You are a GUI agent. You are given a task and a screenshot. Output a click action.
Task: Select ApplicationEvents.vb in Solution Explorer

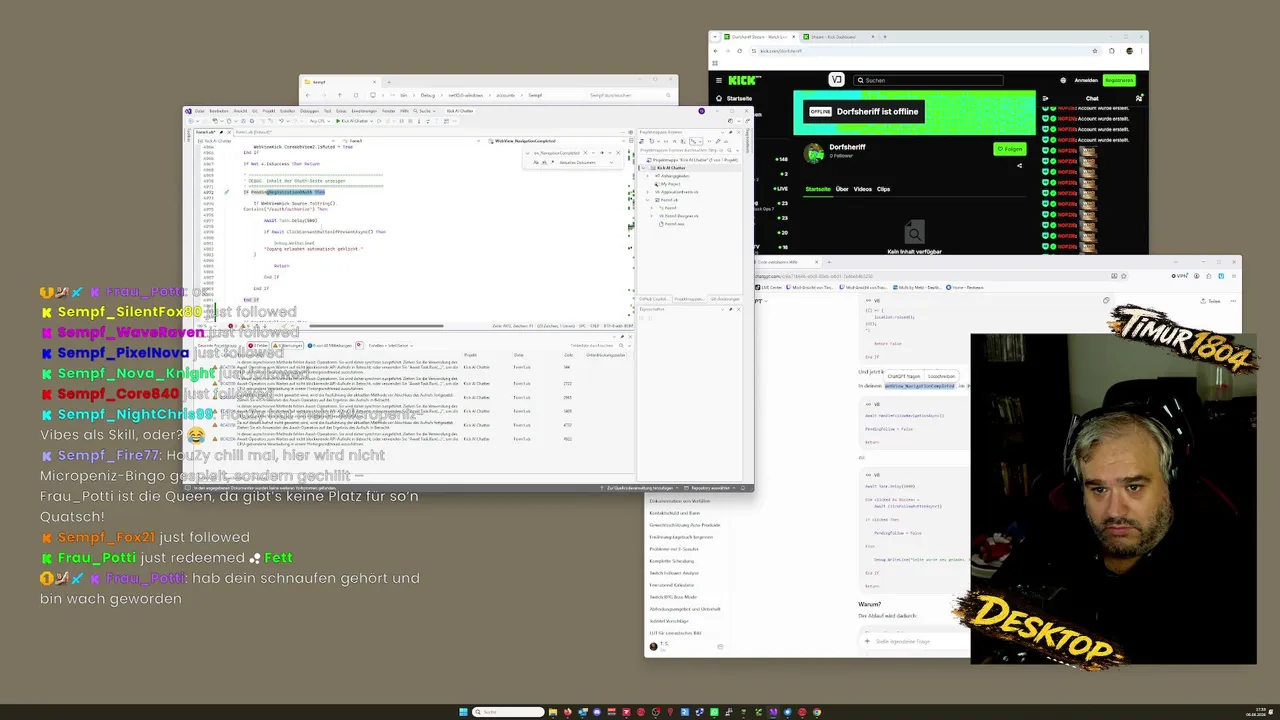point(678,192)
